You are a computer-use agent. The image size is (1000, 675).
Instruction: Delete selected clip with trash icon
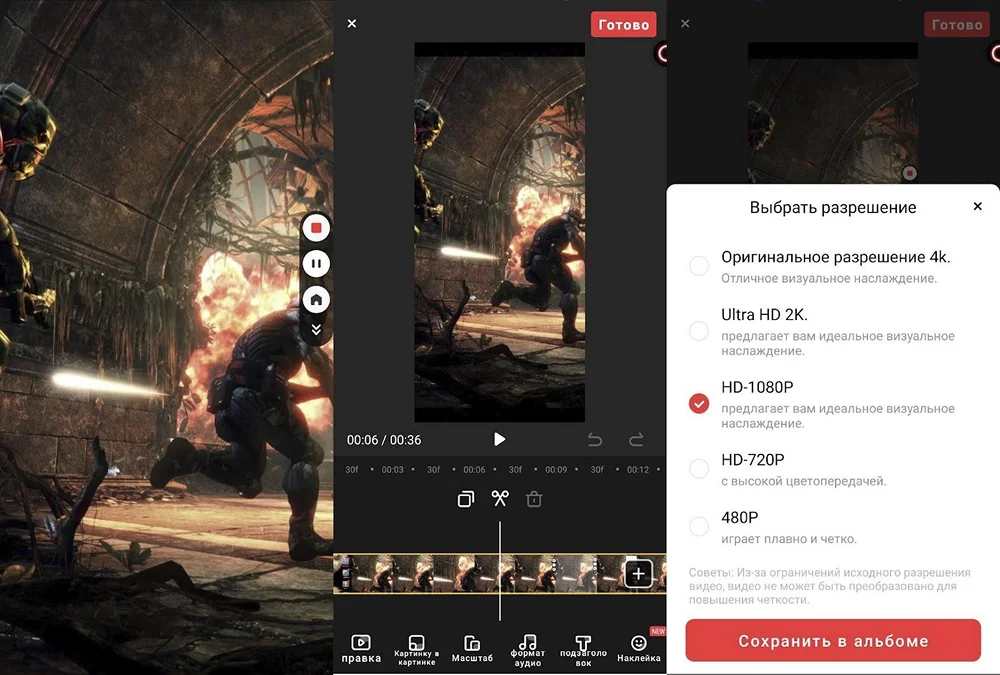[x=534, y=499]
